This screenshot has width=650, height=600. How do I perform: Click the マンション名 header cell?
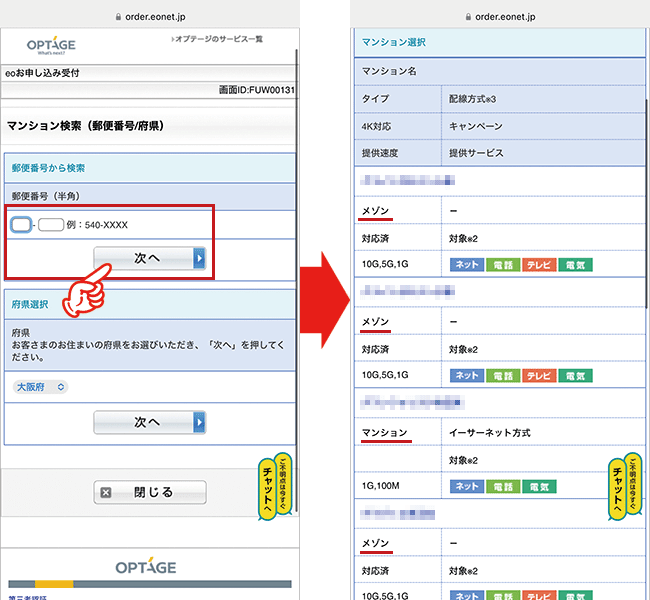(500, 71)
